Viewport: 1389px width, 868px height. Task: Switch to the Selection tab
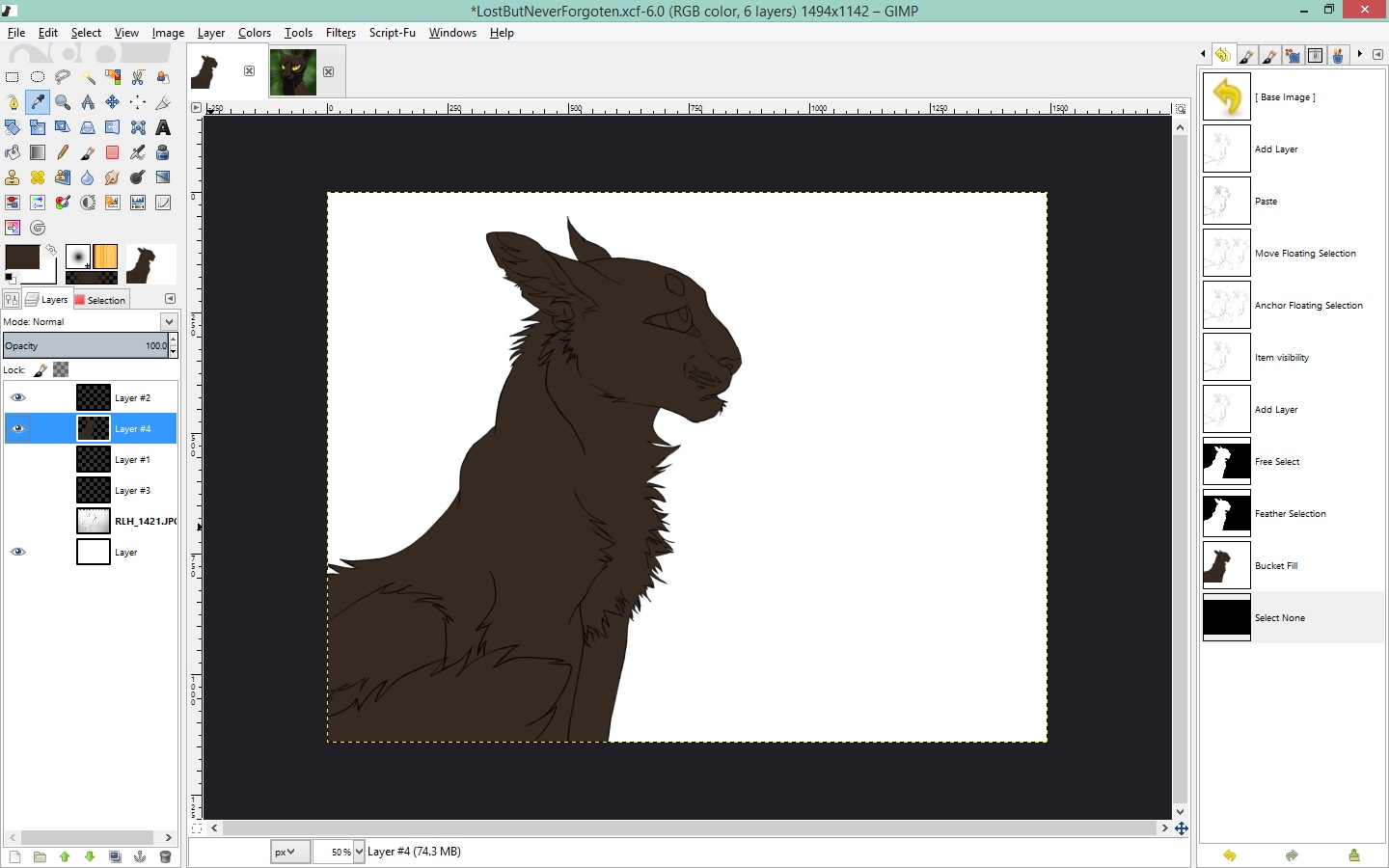click(x=100, y=300)
